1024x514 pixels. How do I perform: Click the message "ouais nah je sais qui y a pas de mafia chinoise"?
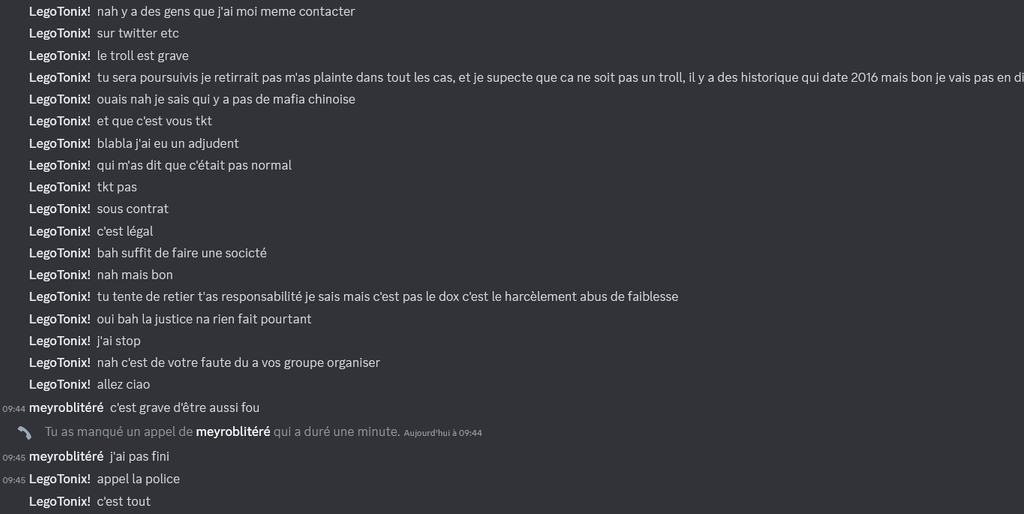(x=225, y=99)
